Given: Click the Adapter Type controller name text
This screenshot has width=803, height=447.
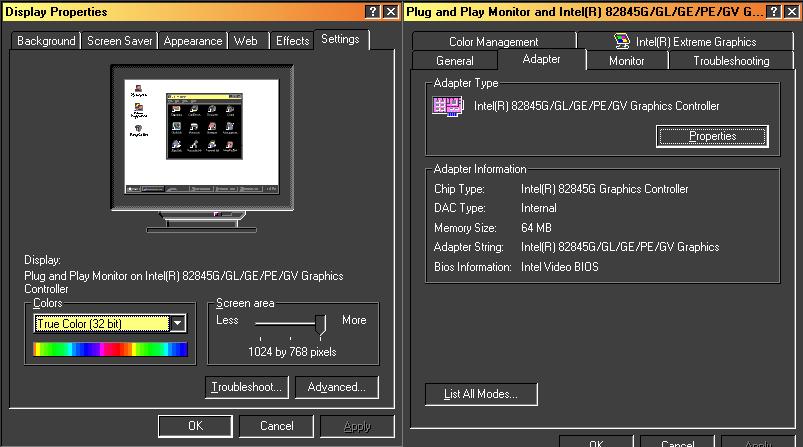Looking at the screenshot, I should (x=597, y=106).
